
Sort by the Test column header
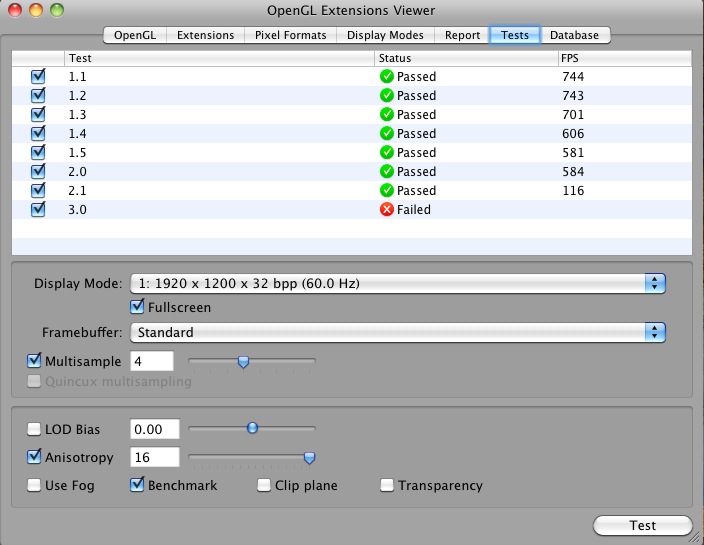click(220, 58)
